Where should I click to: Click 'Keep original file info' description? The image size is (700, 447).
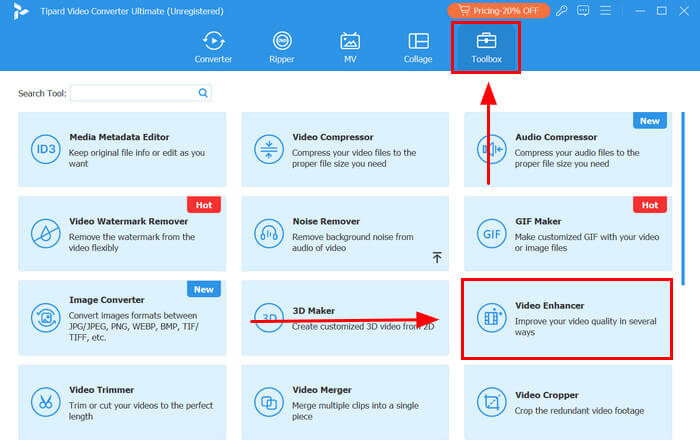pyautogui.click(x=137, y=158)
